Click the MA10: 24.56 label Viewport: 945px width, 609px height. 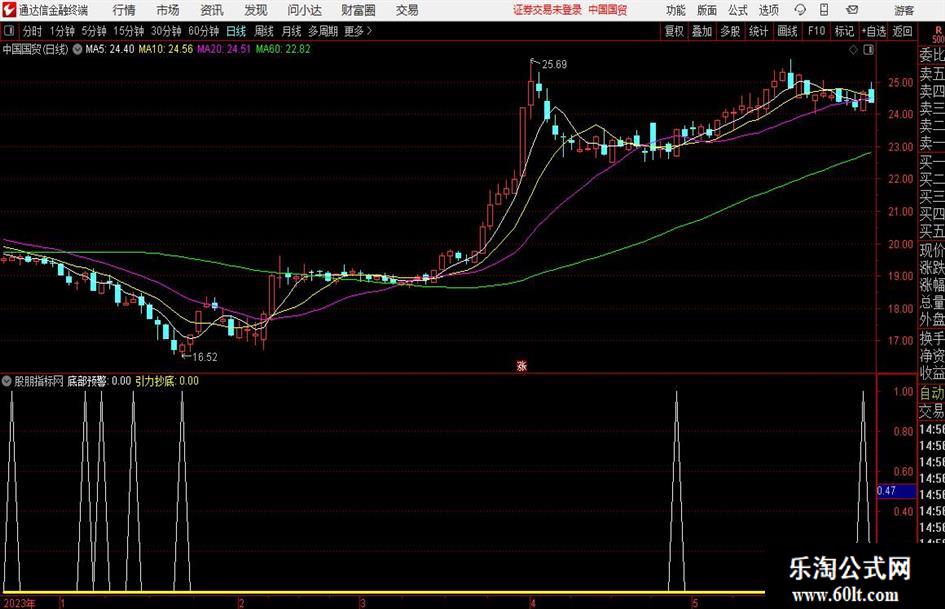(x=166, y=49)
